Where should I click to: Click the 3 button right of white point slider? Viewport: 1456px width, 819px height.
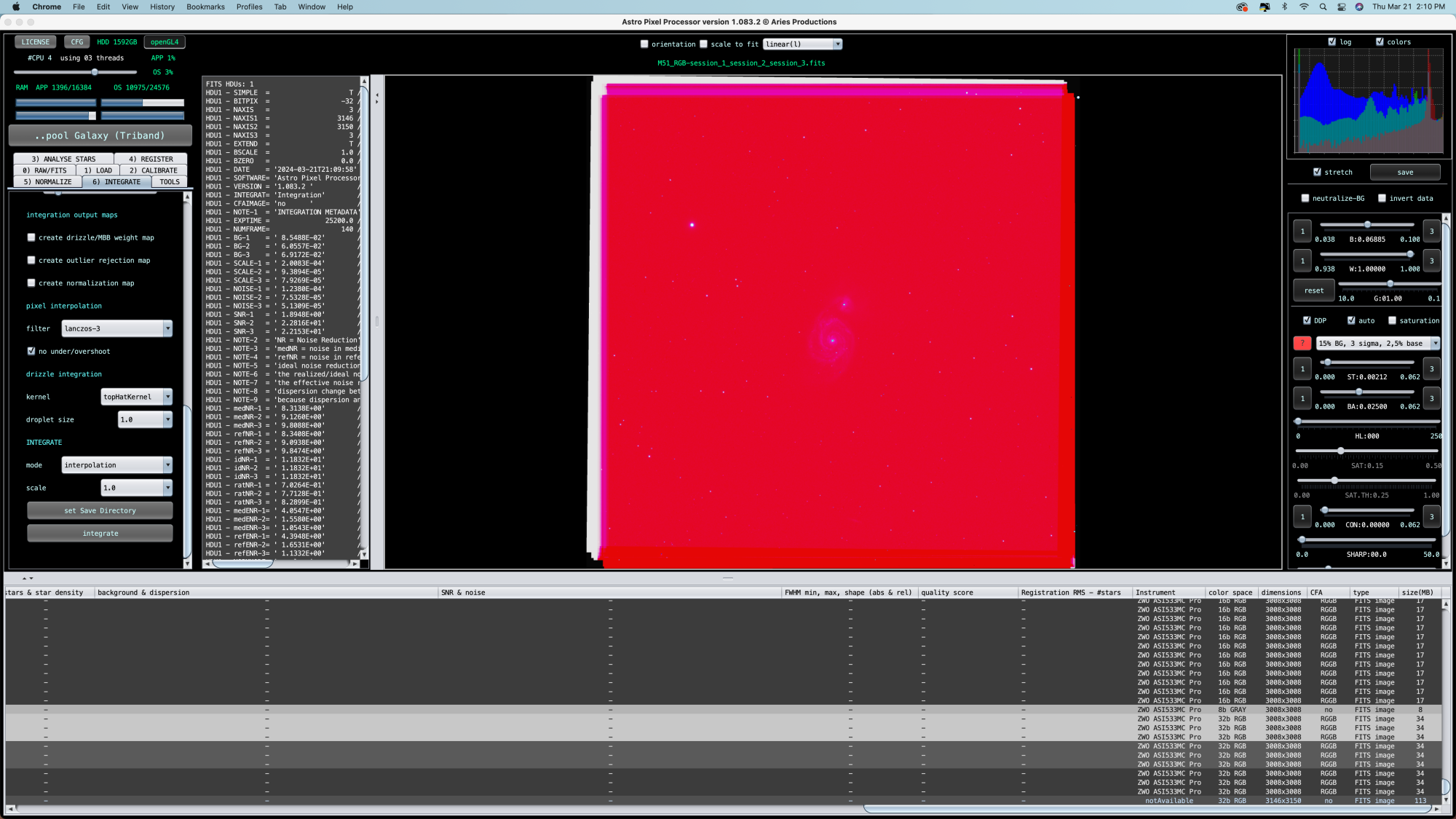click(1431, 261)
